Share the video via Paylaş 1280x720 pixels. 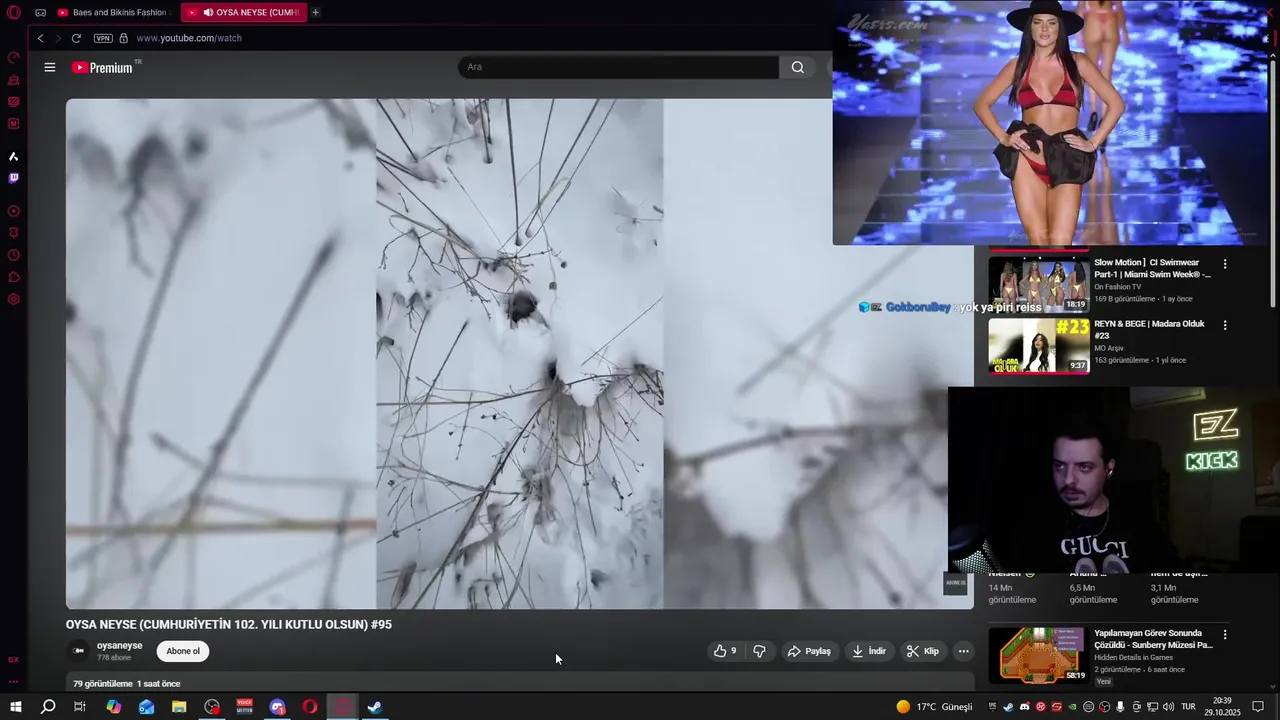(809, 651)
